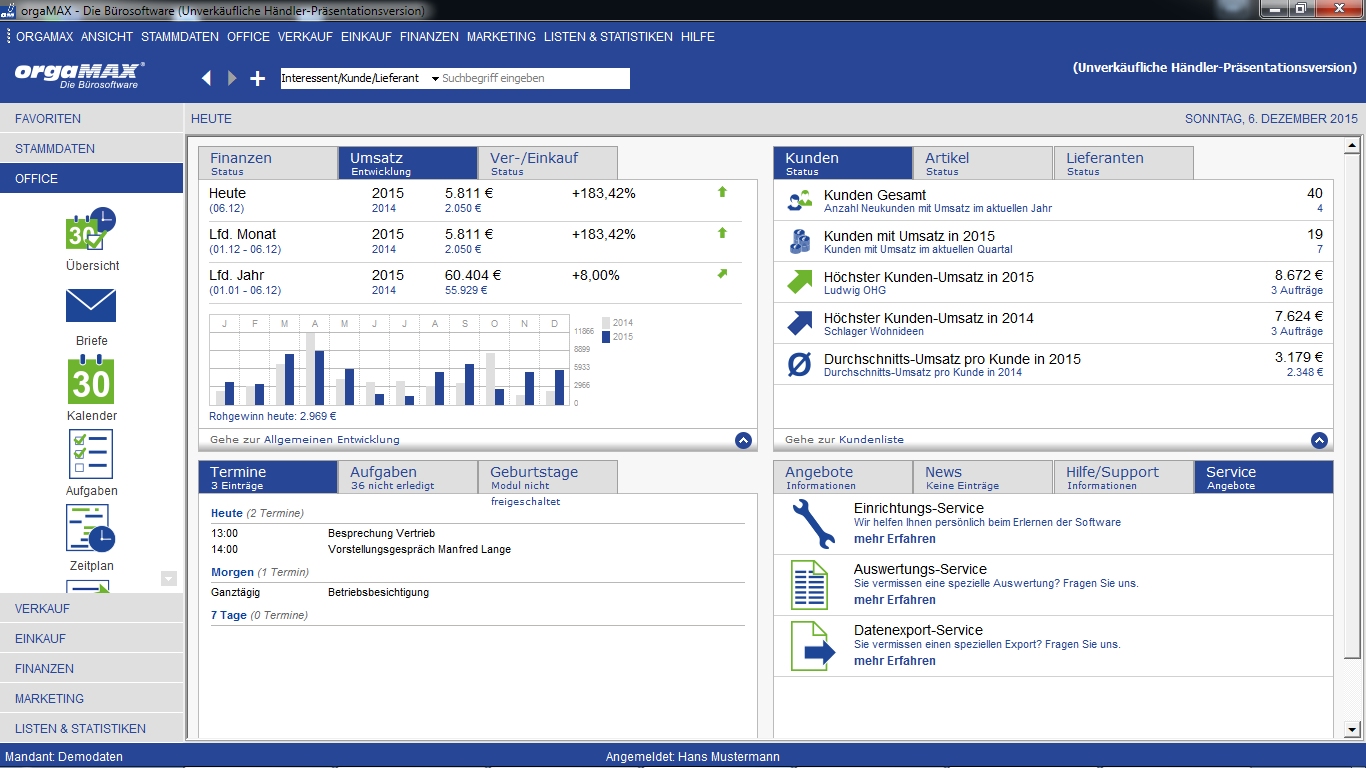Follow the Kundenliste link
The height and width of the screenshot is (768, 1366).
pos(871,440)
